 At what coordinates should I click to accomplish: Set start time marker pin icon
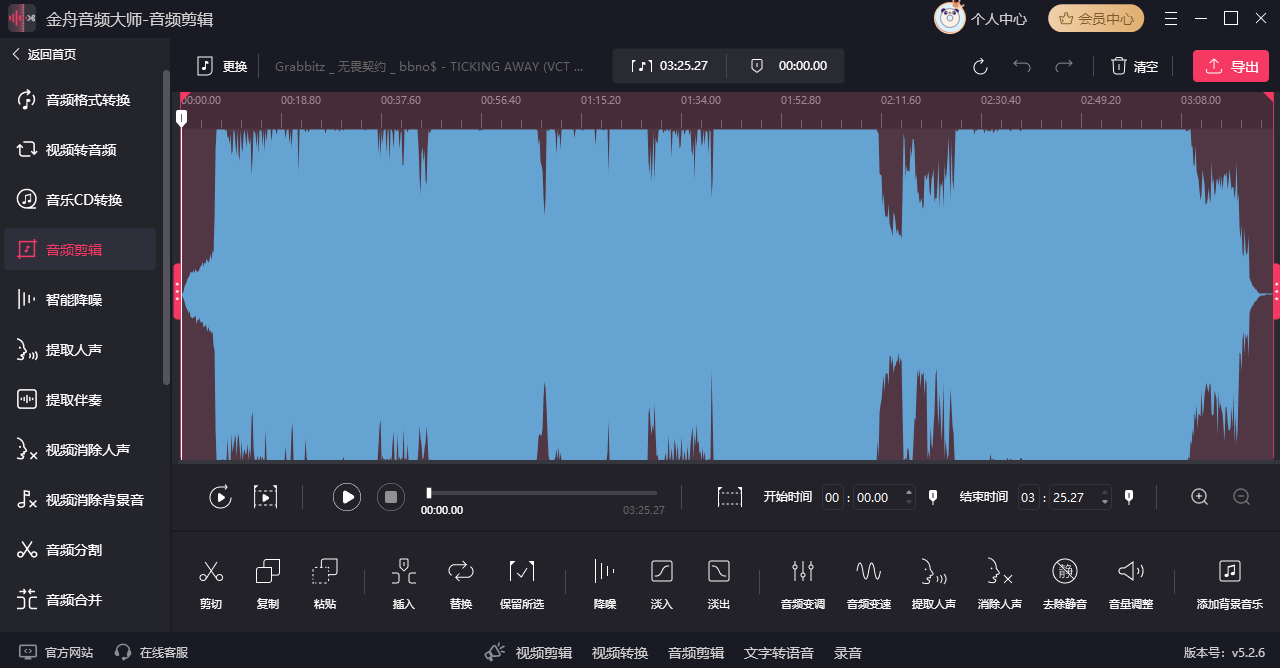click(933, 497)
